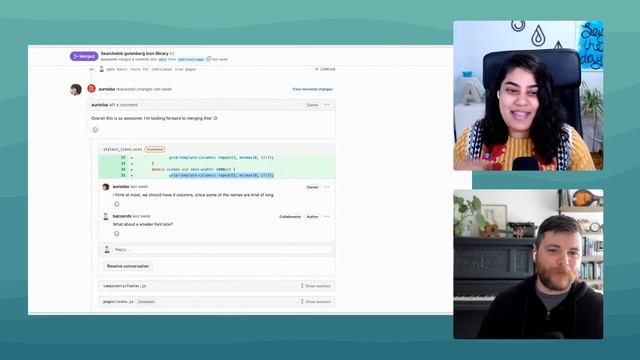The height and width of the screenshot is (360, 640).
Task: Click the Outdated label next to _icons.scss
Action: coord(154,149)
